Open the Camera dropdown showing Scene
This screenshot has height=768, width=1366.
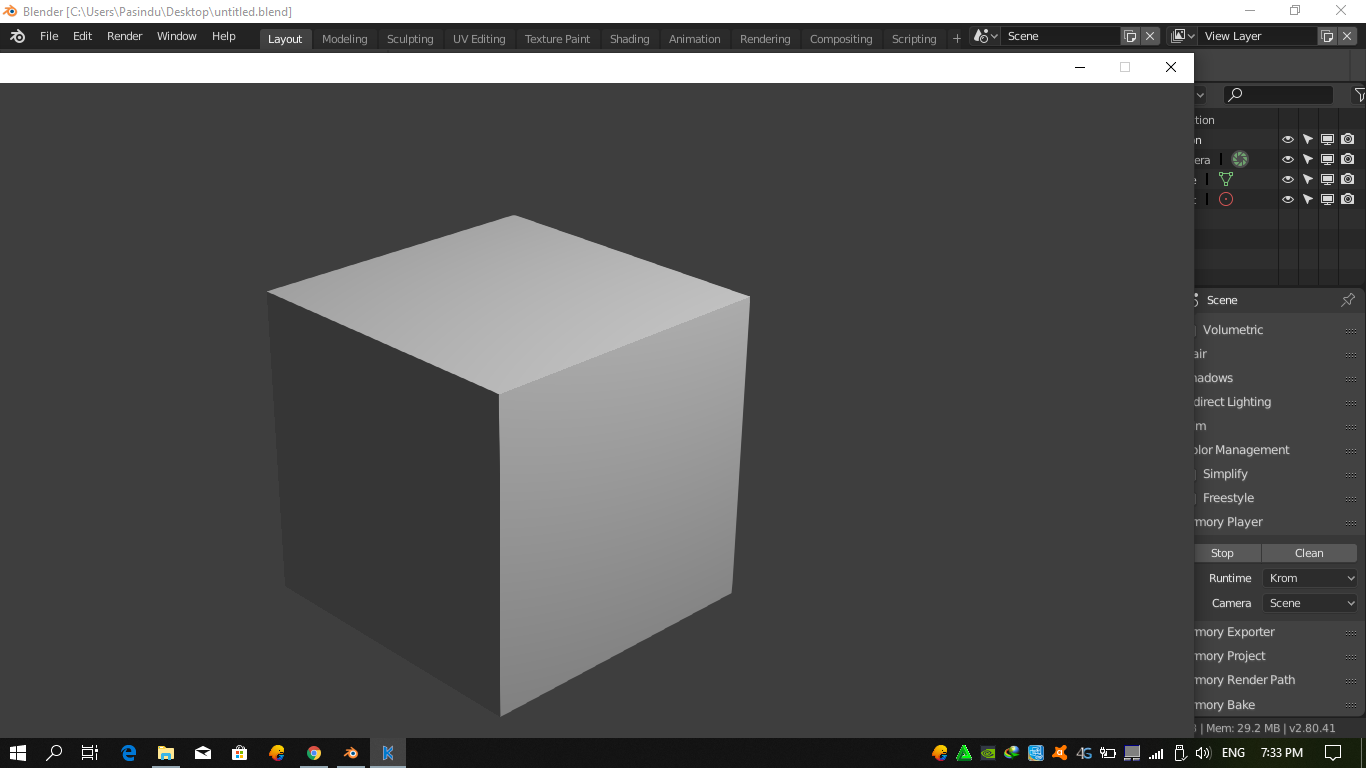(x=1310, y=602)
